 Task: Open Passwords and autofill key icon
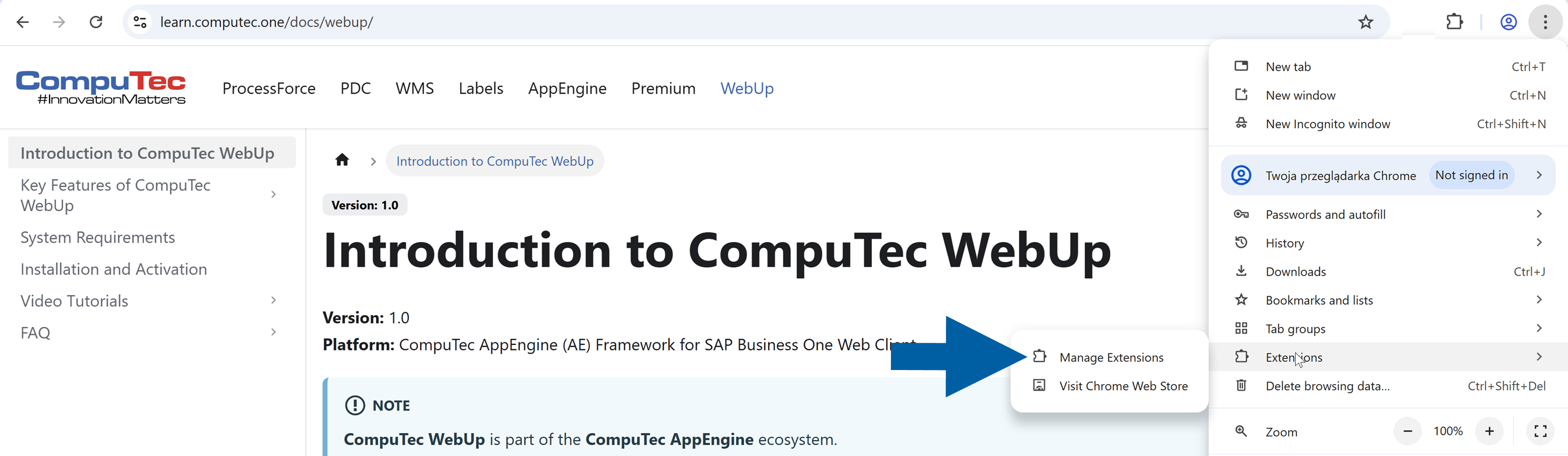coord(1242,214)
